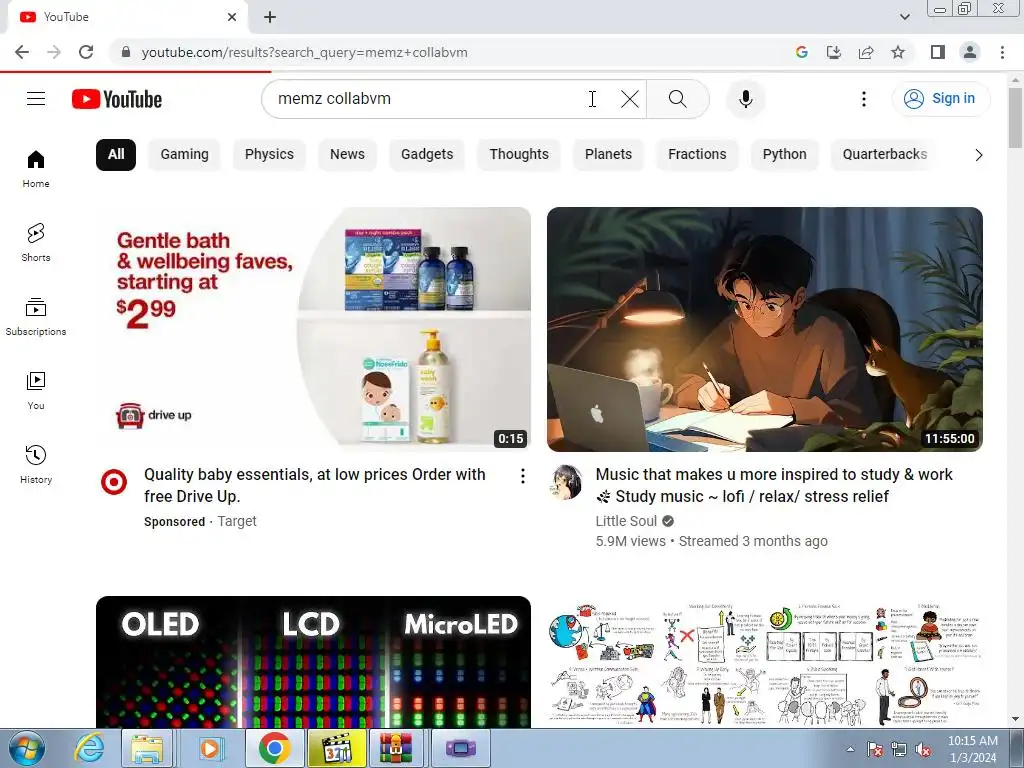The height and width of the screenshot is (768, 1024).
Task: Open Shorts from the sidebar
Action: click(36, 242)
